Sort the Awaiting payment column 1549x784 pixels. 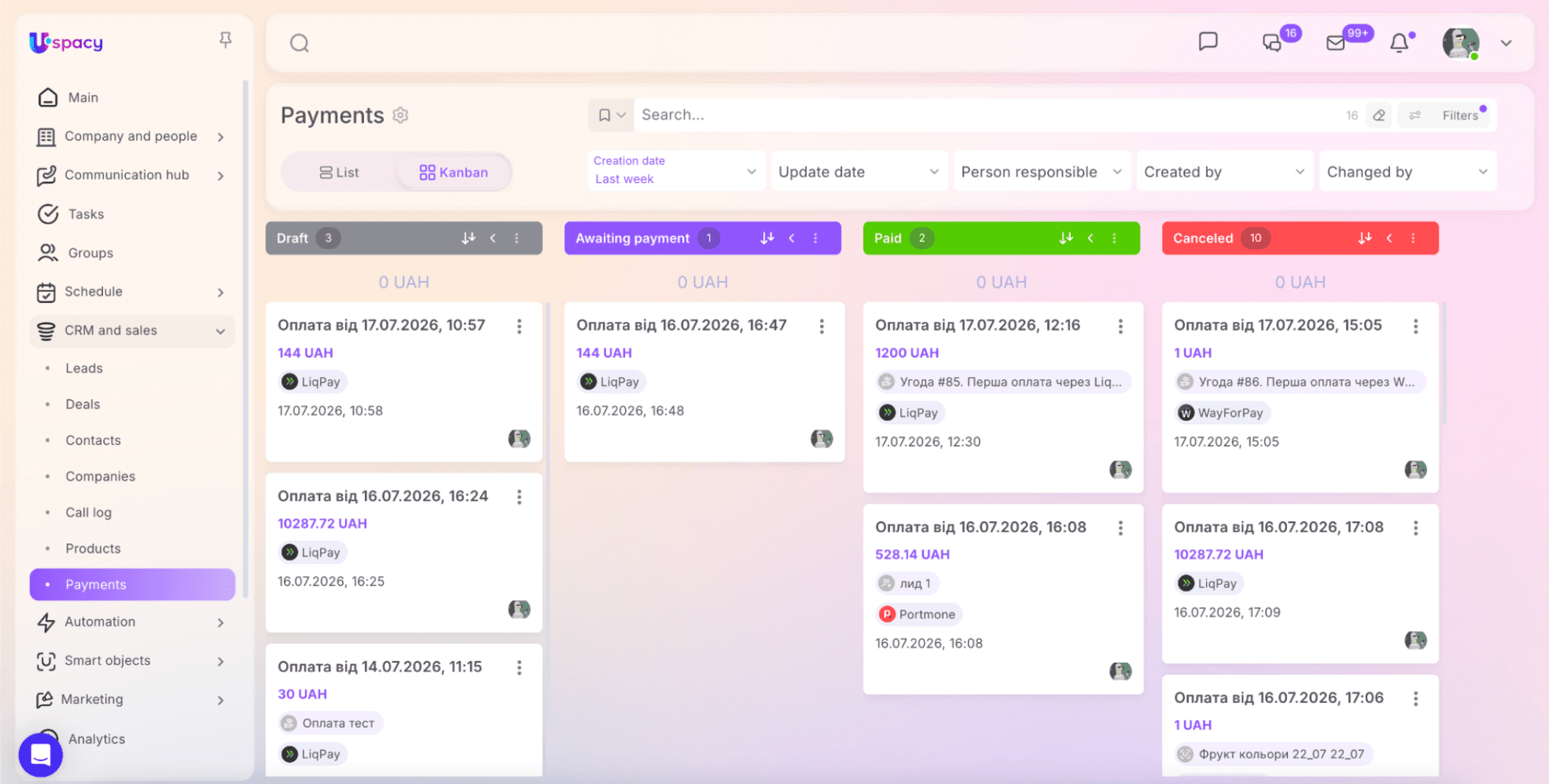click(x=767, y=238)
